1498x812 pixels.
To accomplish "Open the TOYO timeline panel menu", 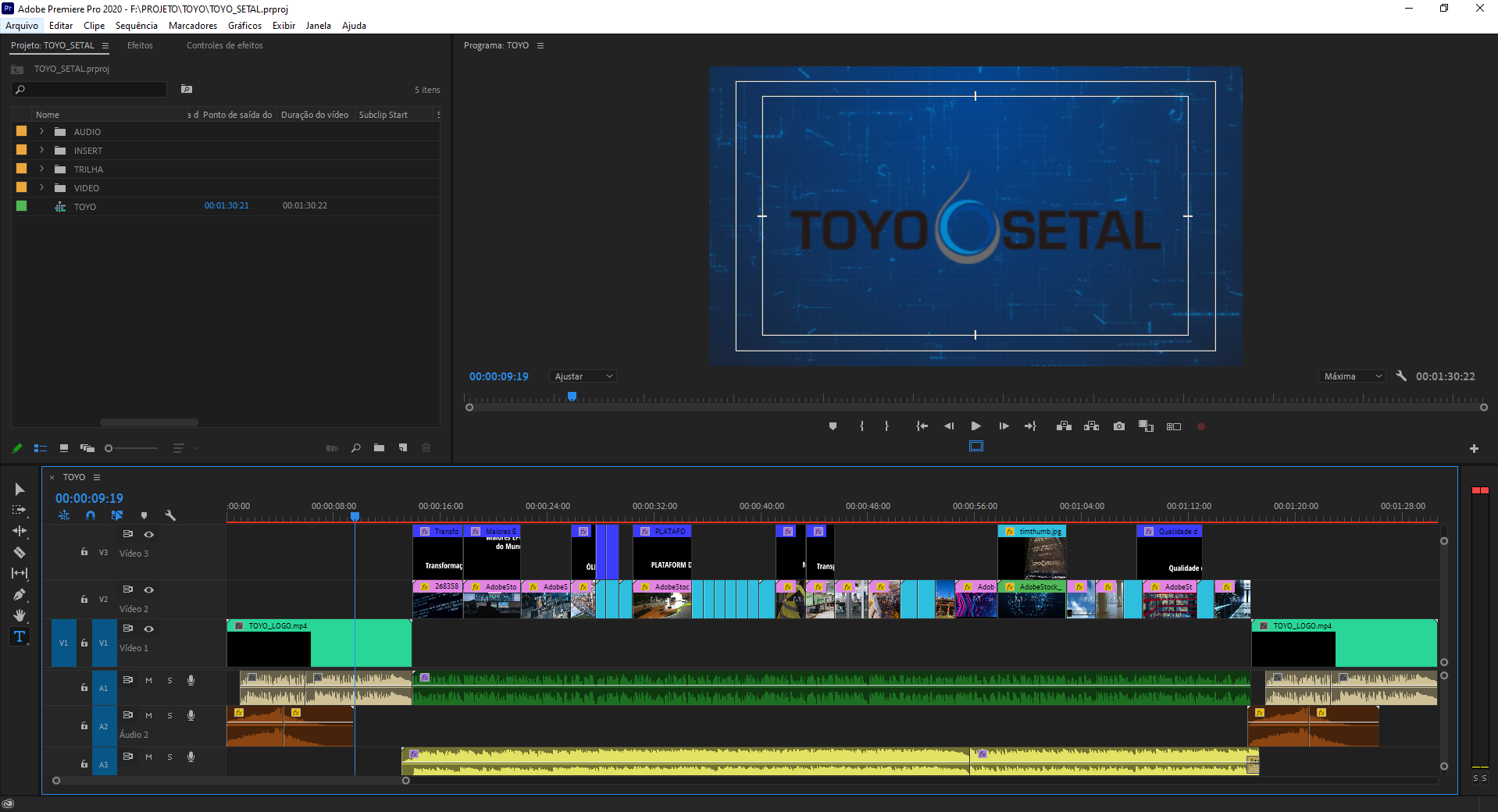I will tap(97, 477).
